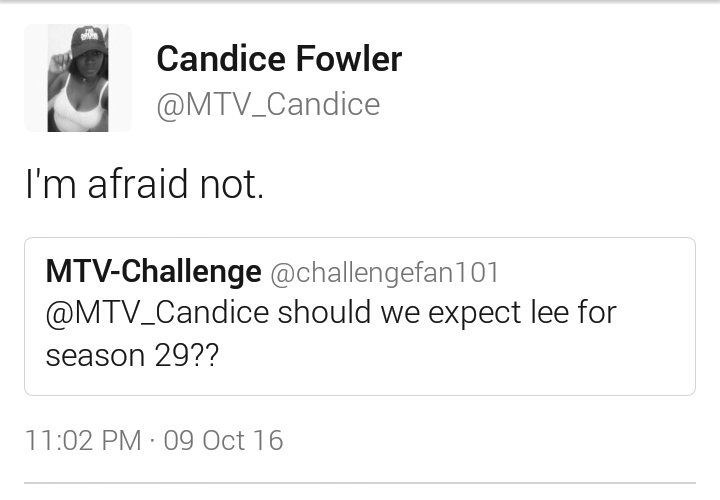The height and width of the screenshot is (500, 720).
Task: Click the dot separator between time and date
Action: (x=152, y=441)
